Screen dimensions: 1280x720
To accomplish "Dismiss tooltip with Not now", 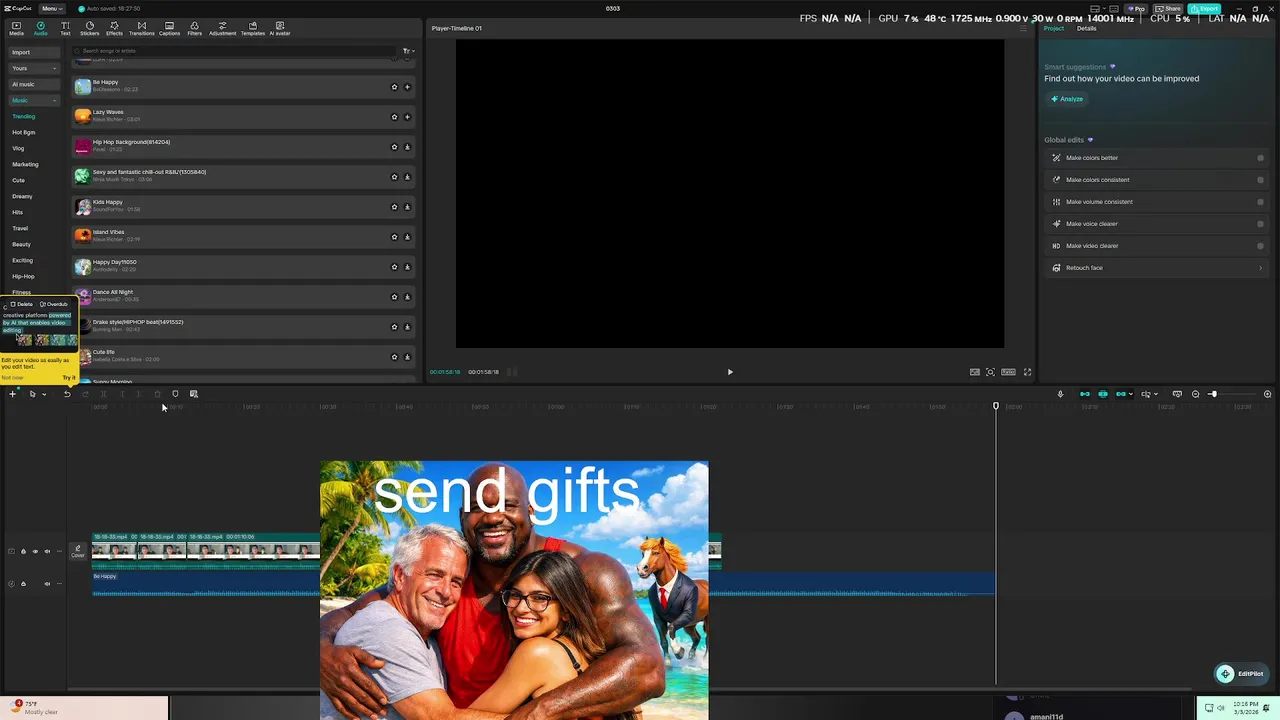I will [12, 377].
